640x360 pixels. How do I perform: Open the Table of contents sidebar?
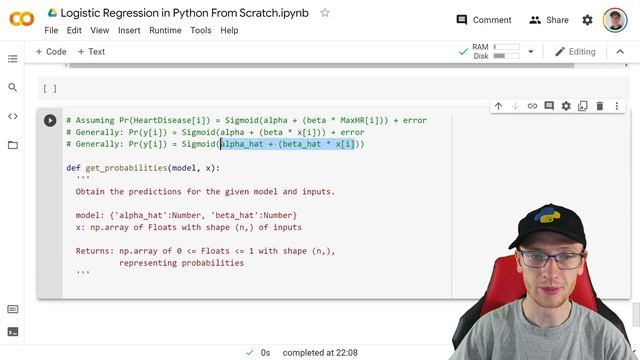(x=13, y=59)
